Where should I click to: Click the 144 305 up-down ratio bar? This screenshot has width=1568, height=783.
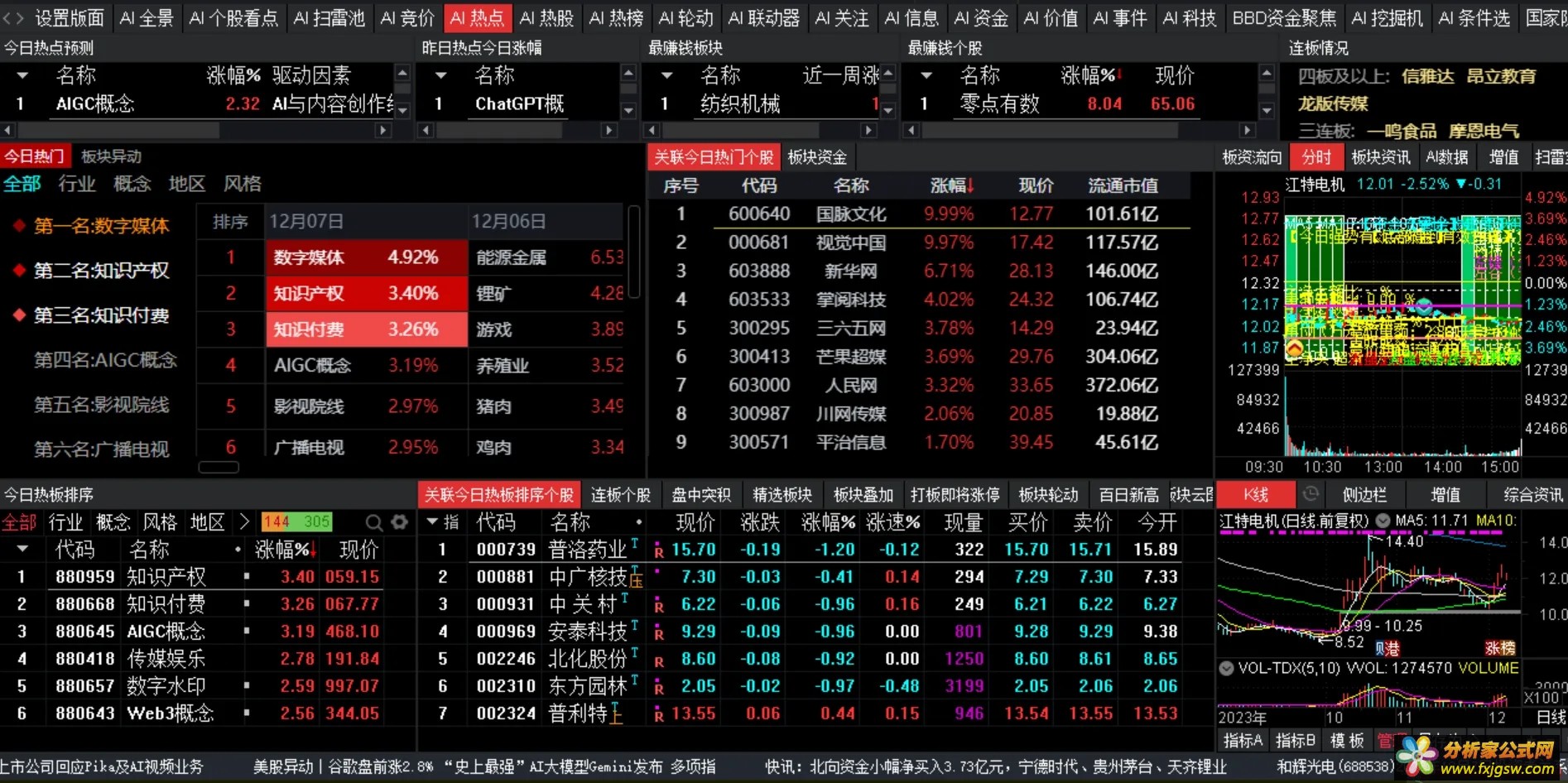pyautogui.click(x=296, y=521)
